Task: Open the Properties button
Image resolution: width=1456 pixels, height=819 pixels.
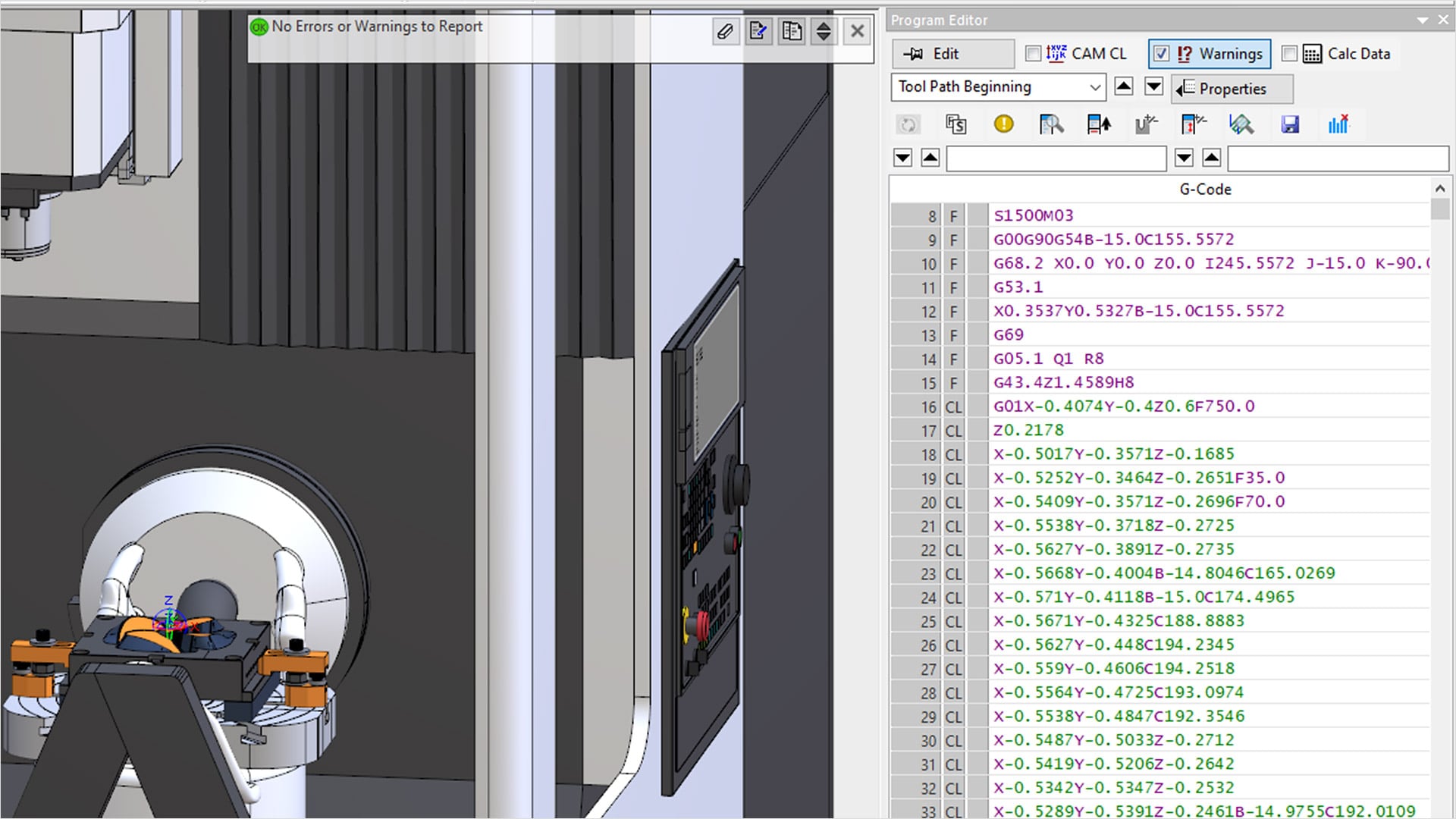Action: click(x=1232, y=89)
